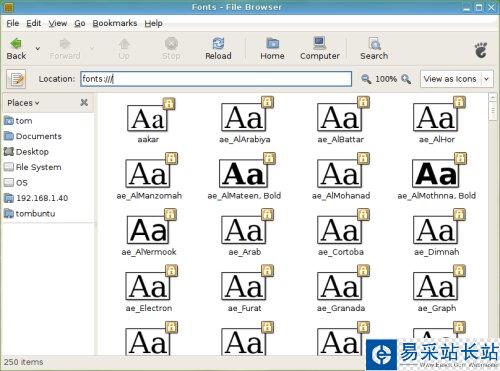Open the Bookmarks menu
This screenshot has width=500, height=371.
click(x=115, y=23)
